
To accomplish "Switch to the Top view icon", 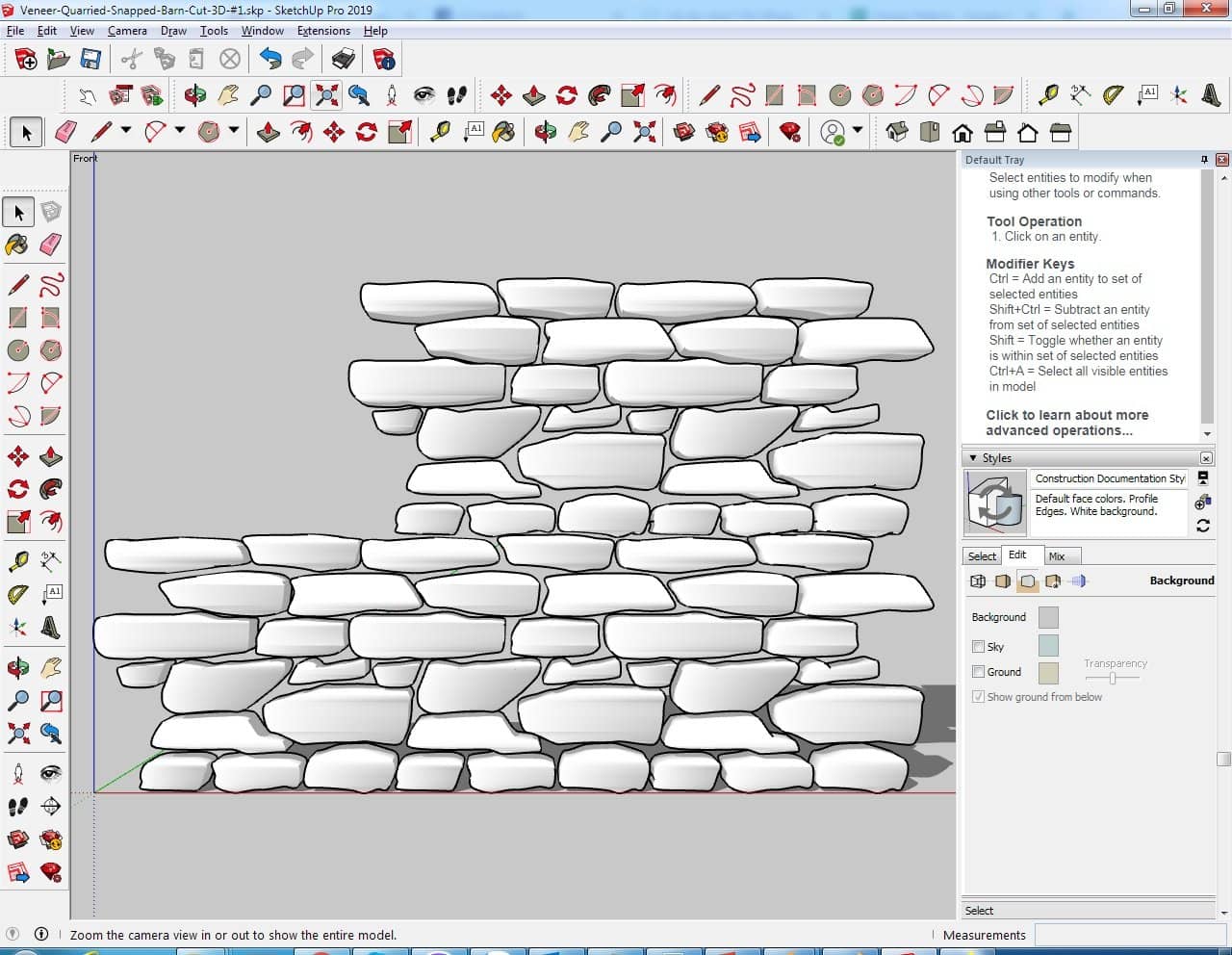I will coord(930,131).
